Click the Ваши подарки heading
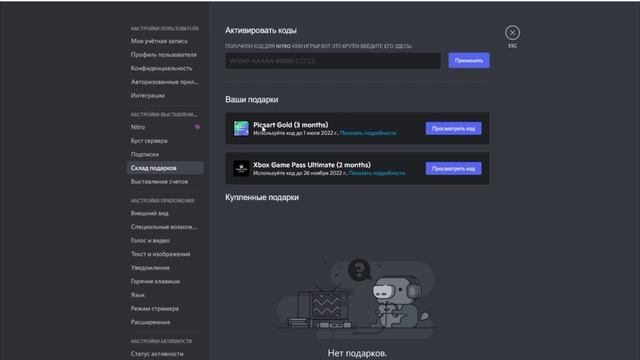Image resolution: width=640 pixels, height=360 pixels. 251,100
